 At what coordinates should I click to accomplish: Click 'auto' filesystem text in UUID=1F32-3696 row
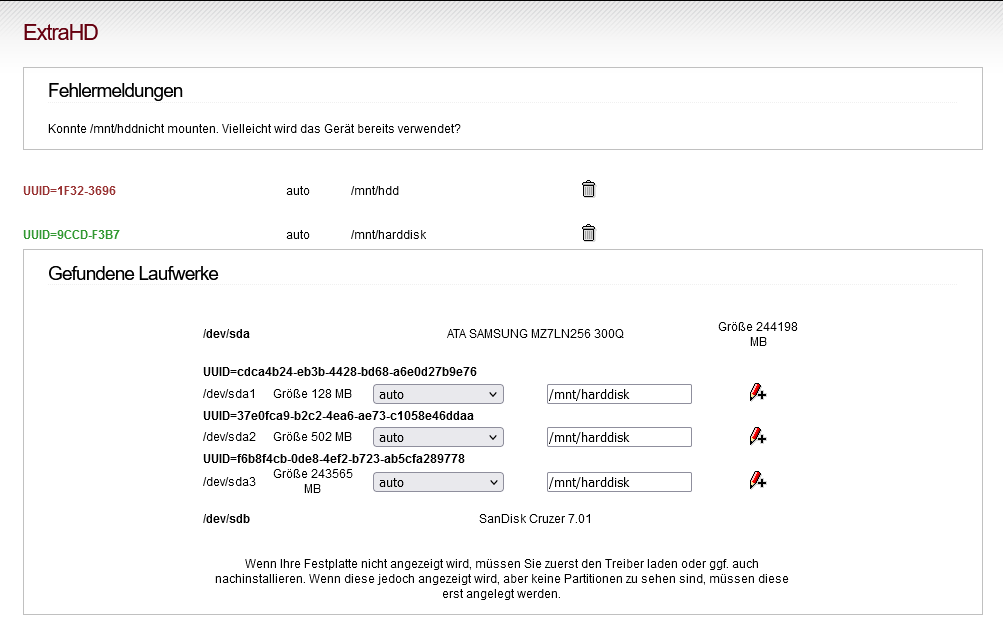[297, 191]
